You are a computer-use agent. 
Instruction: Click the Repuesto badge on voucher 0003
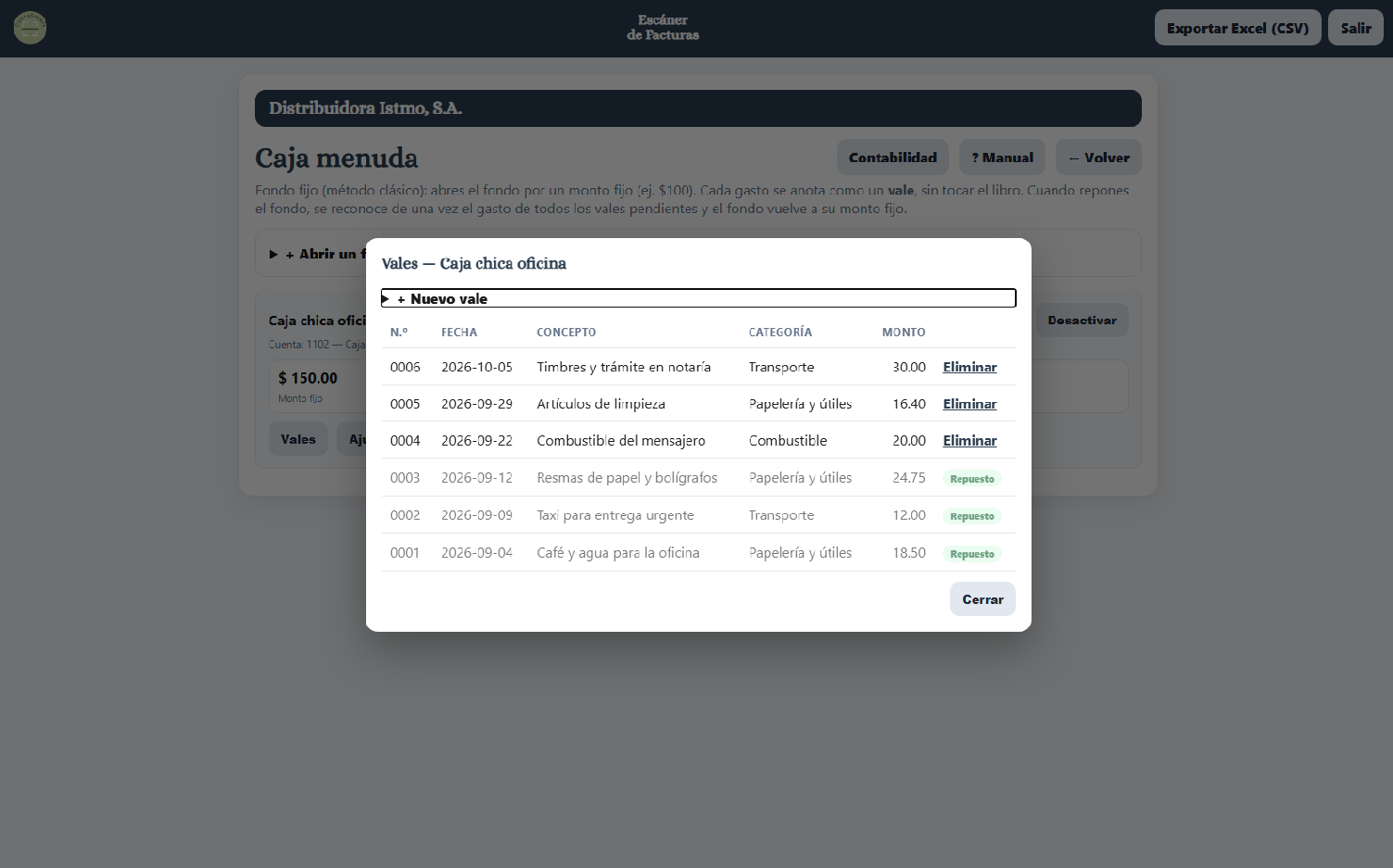click(971, 479)
